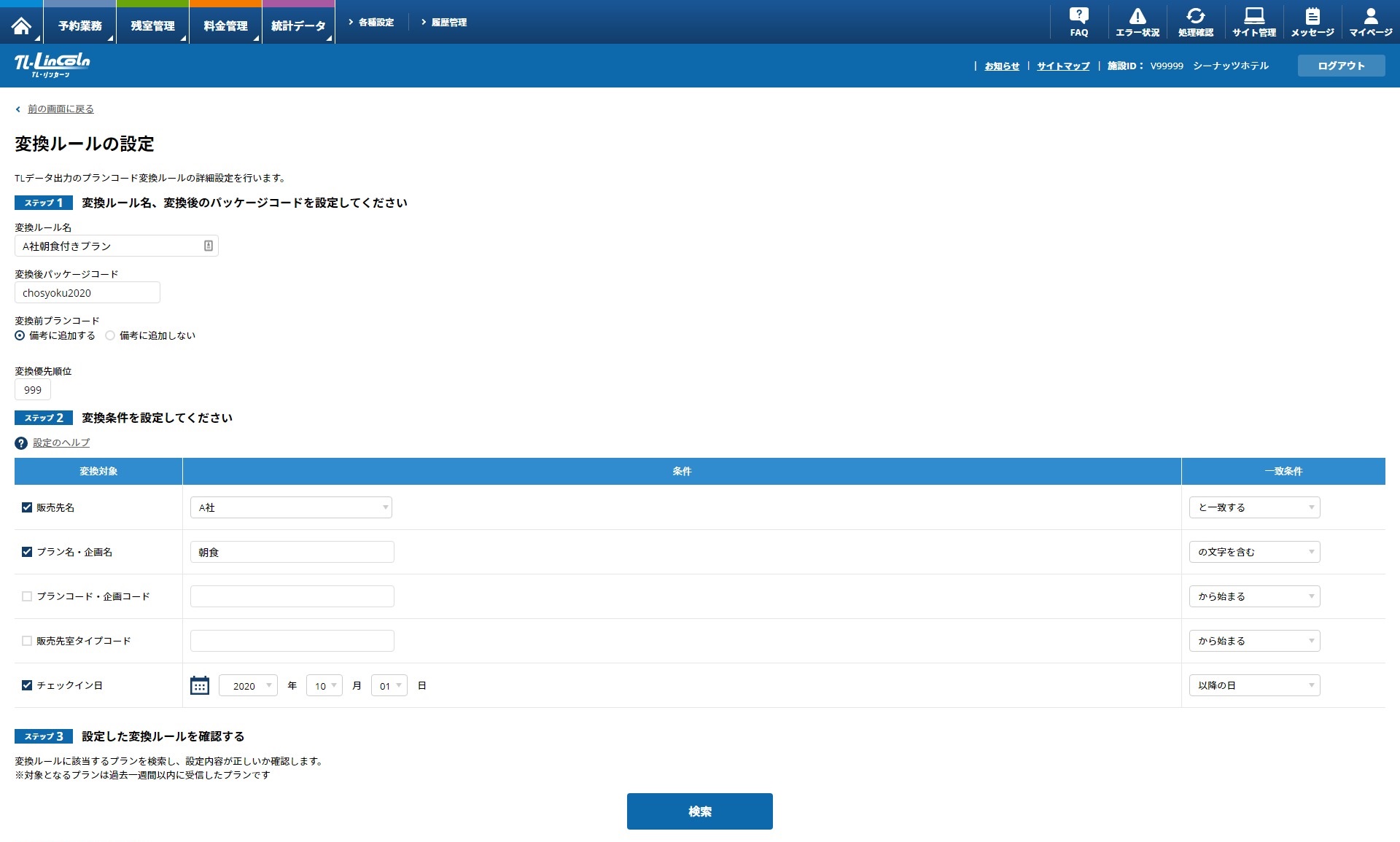1400x842 pixels.
Task: Click the 検索 search button
Action: [699, 811]
